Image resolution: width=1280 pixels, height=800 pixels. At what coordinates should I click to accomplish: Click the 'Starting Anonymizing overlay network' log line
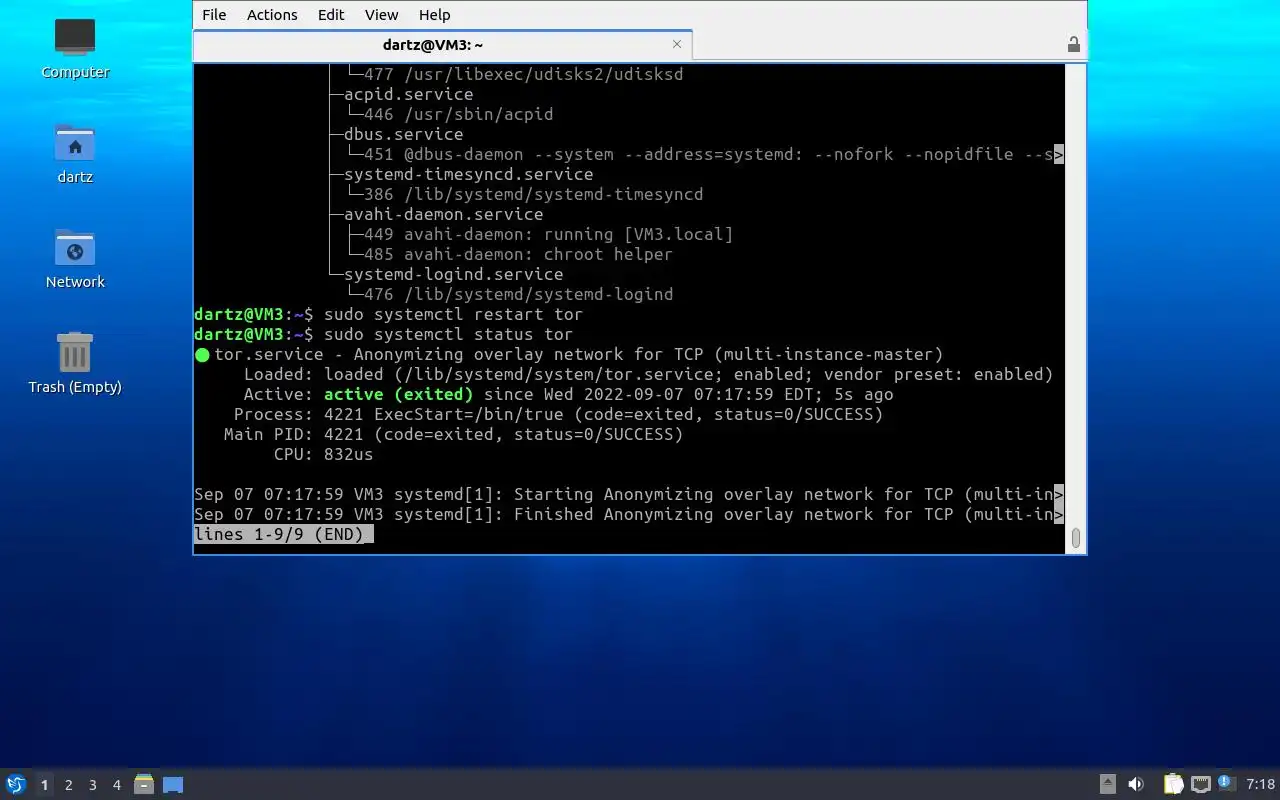629,494
